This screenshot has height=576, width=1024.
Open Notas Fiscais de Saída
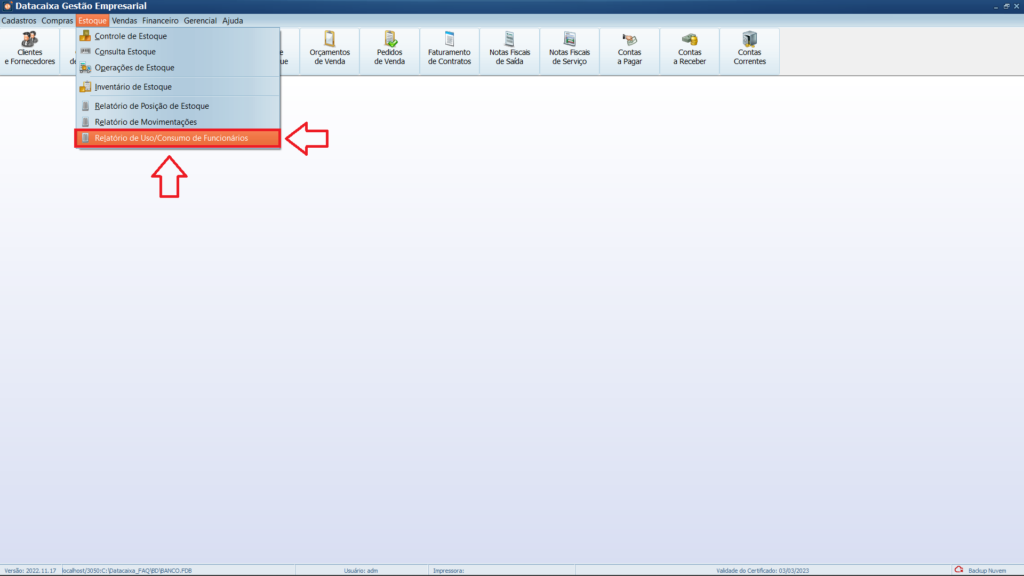509,48
